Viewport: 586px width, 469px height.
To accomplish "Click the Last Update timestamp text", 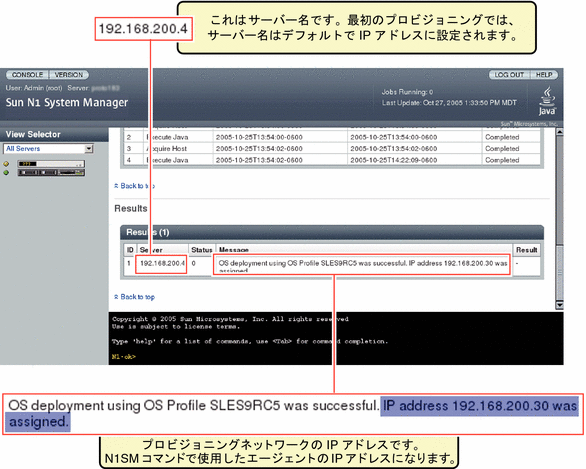I will click(x=449, y=102).
